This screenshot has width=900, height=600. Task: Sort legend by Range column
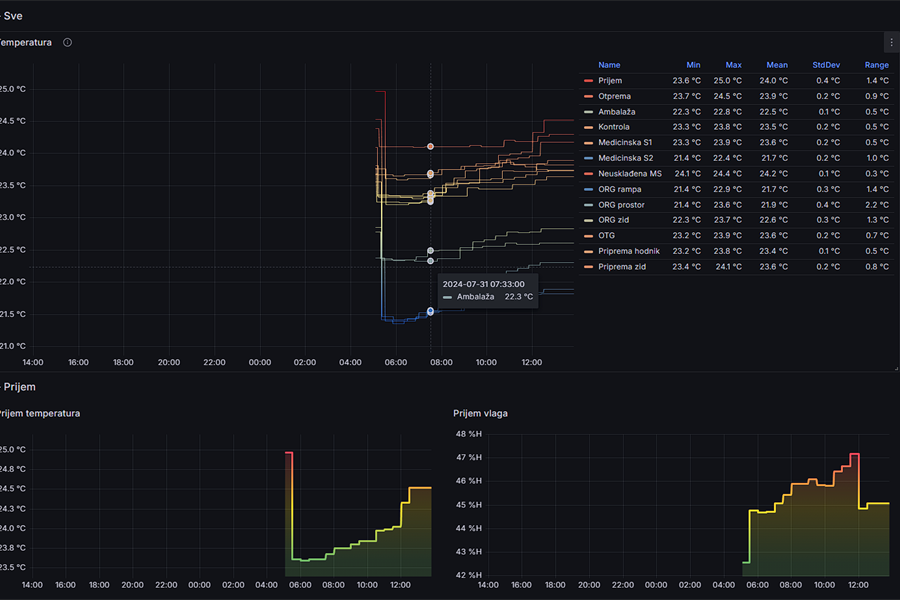coord(876,65)
